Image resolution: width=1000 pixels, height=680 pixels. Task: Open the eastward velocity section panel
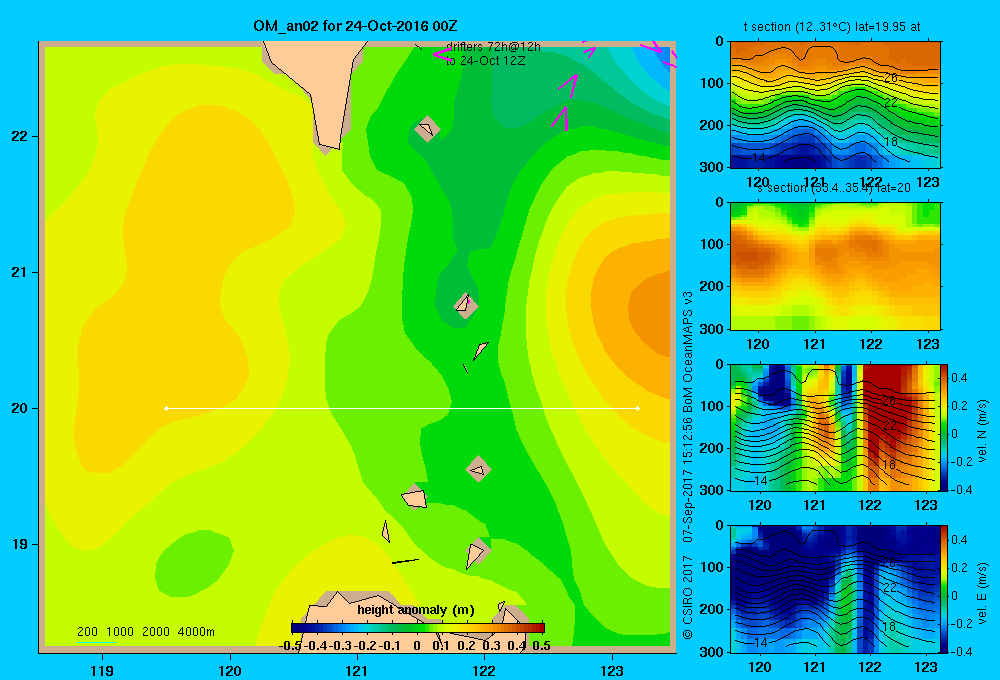coord(835,589)
